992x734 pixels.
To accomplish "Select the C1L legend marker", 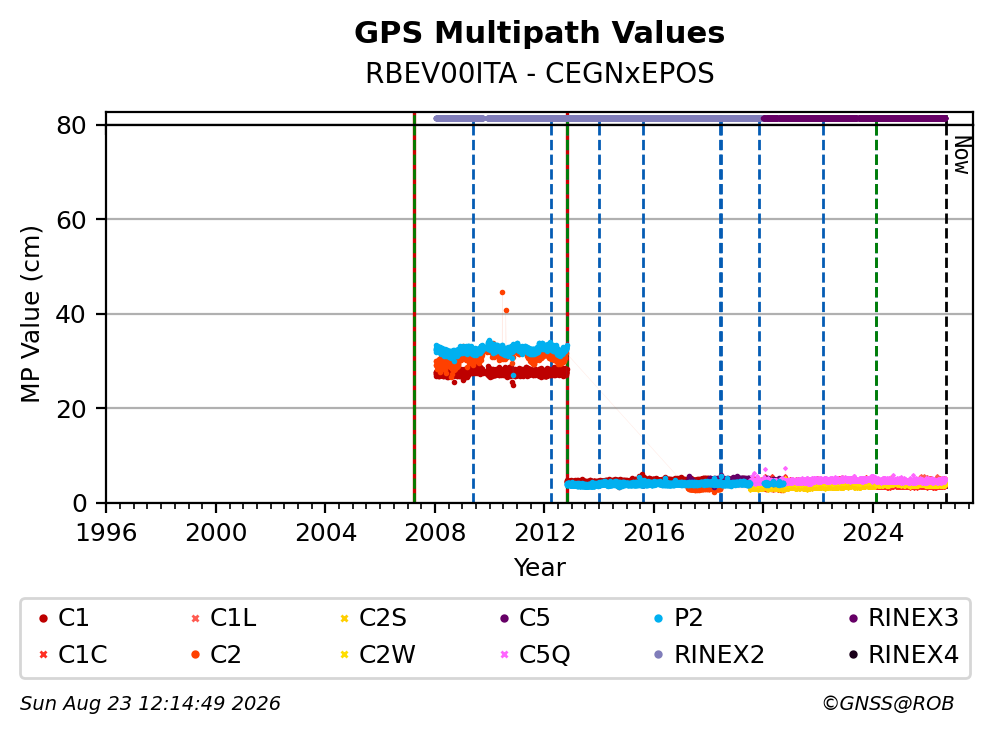I will (195, 618).
